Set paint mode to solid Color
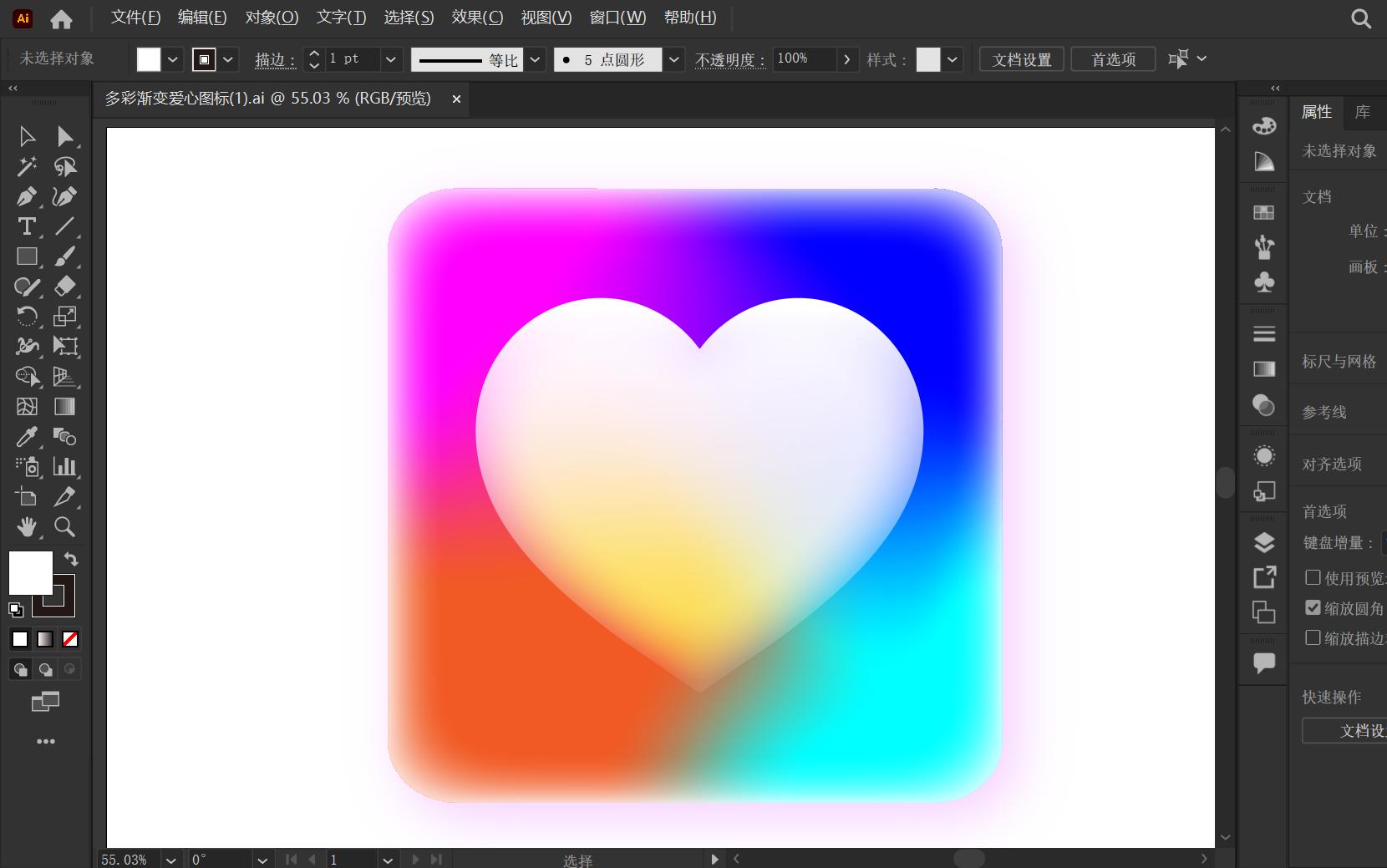Viewport: 1387px width, 868px height. pyautogui.click(x=20, y=639)
